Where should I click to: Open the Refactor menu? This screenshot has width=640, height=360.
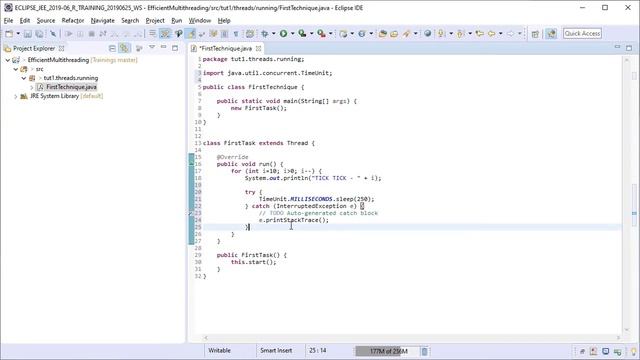tap(73, 20)
